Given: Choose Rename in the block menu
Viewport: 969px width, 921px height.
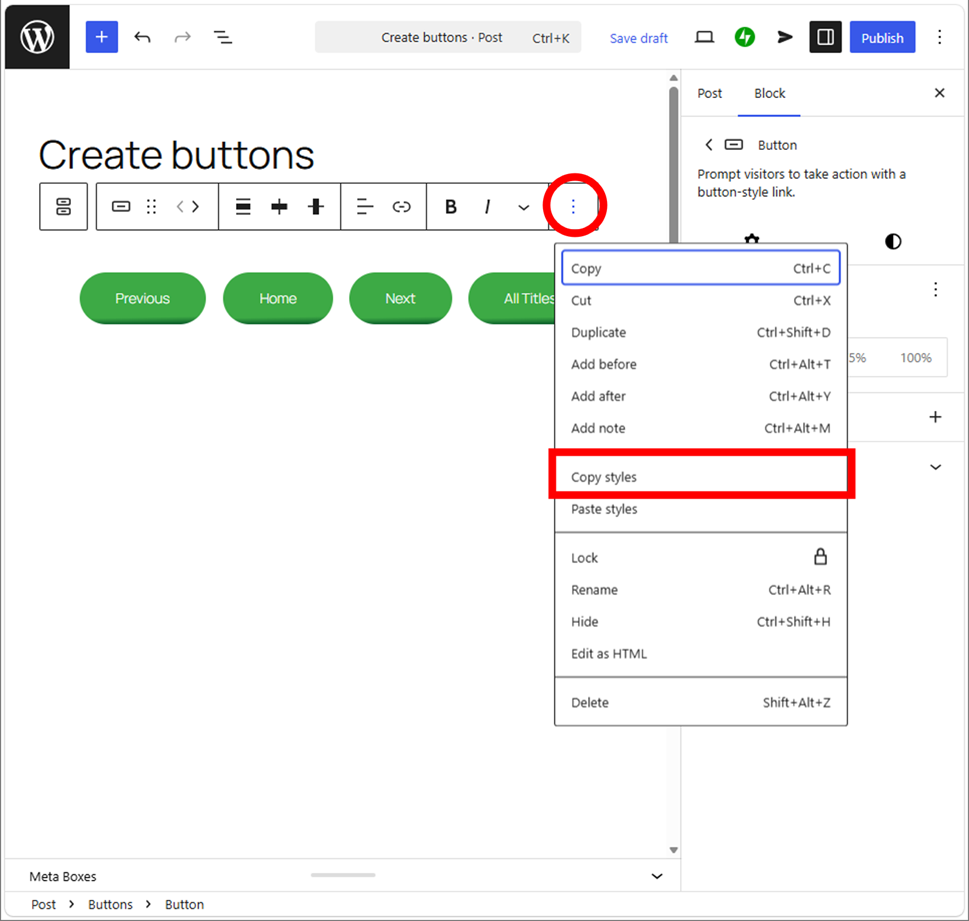Looking at the screenshot, I should point(701,590).
